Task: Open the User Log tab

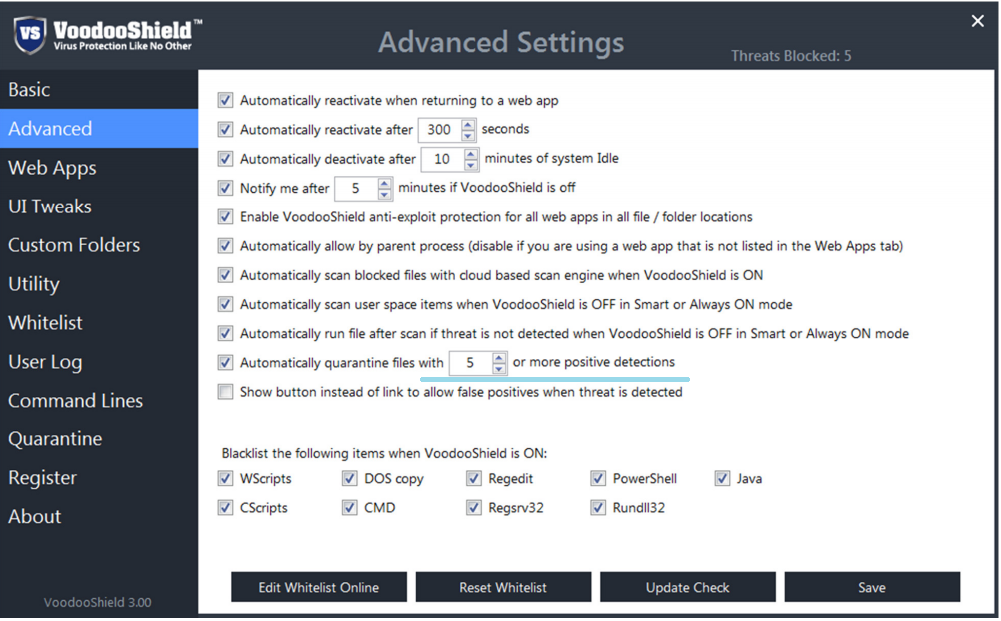Action: click(x=45, y=362)
